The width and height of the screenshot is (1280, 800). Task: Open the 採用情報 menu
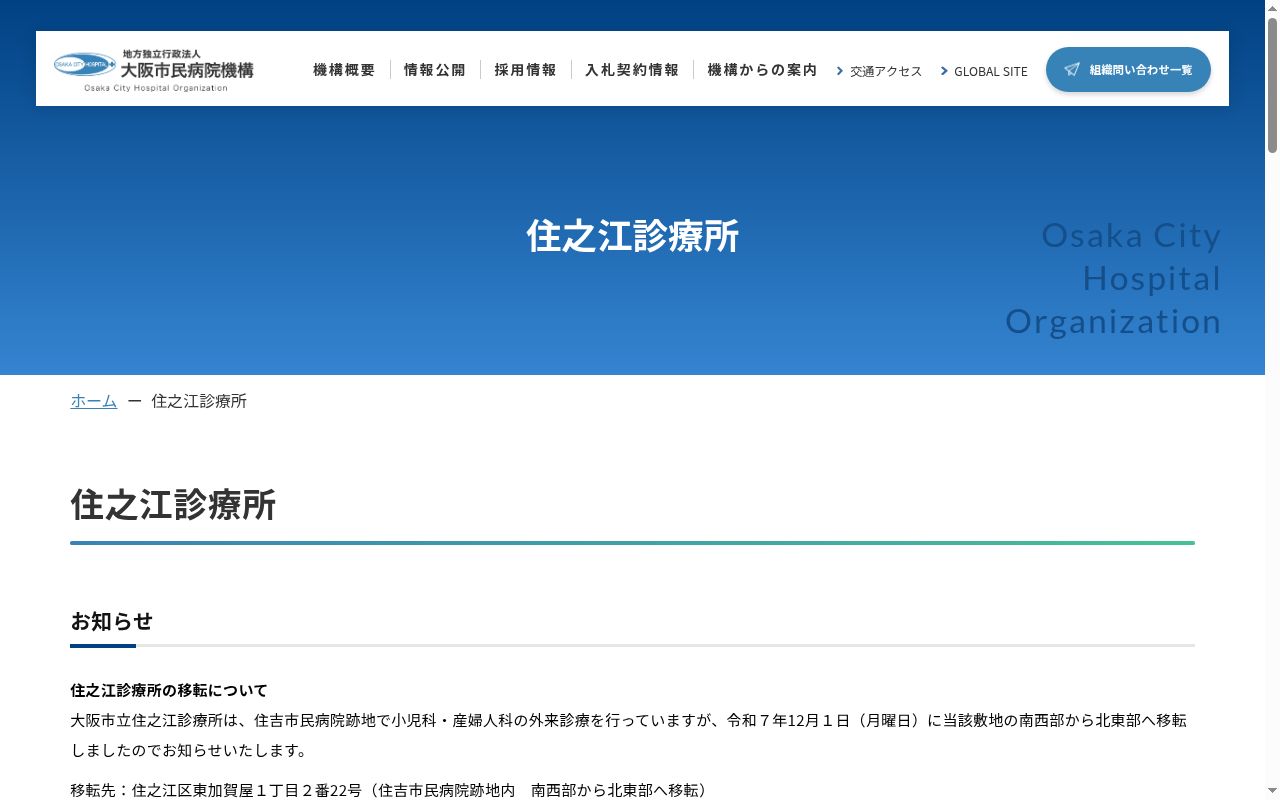coord(526,70)
